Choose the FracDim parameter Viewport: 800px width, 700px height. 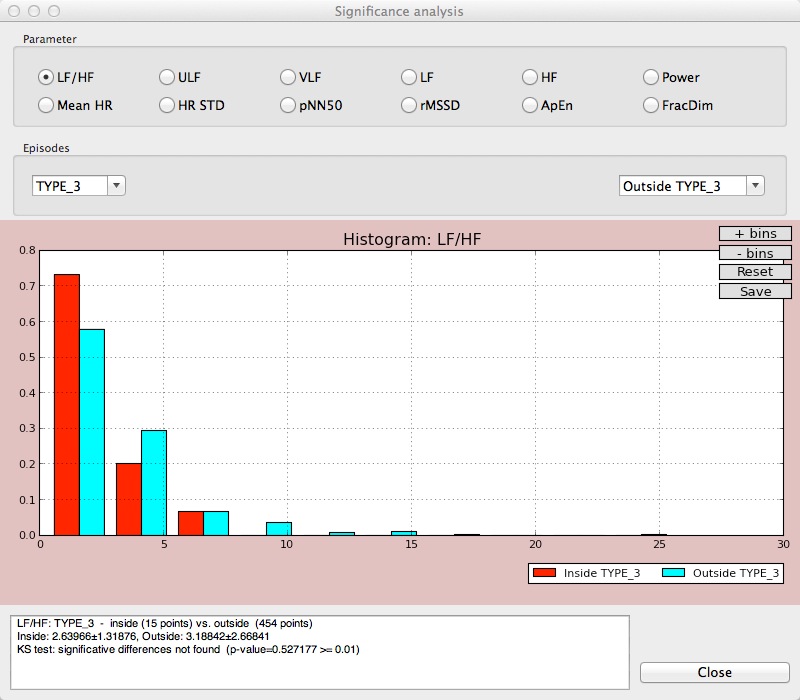pyautogui.click(x=651, y=105)
